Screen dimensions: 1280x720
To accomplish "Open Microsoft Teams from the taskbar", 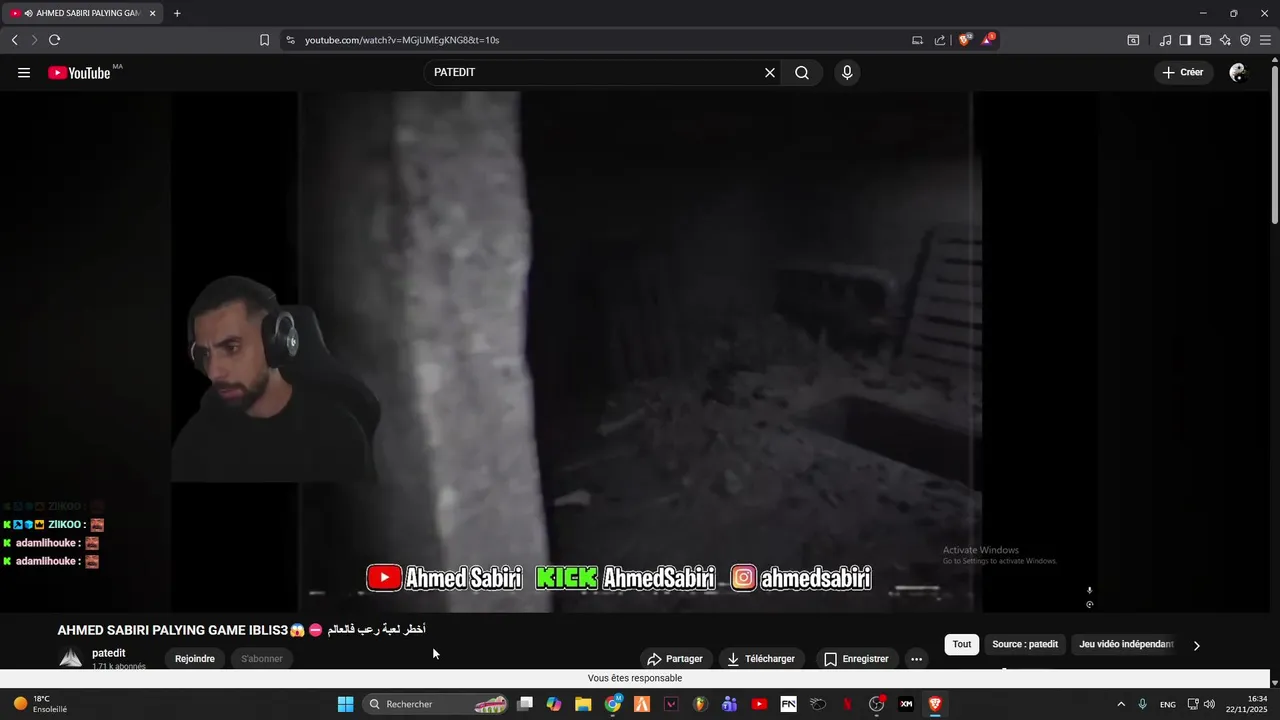I will pyautogui.click(x=729, y=704).
